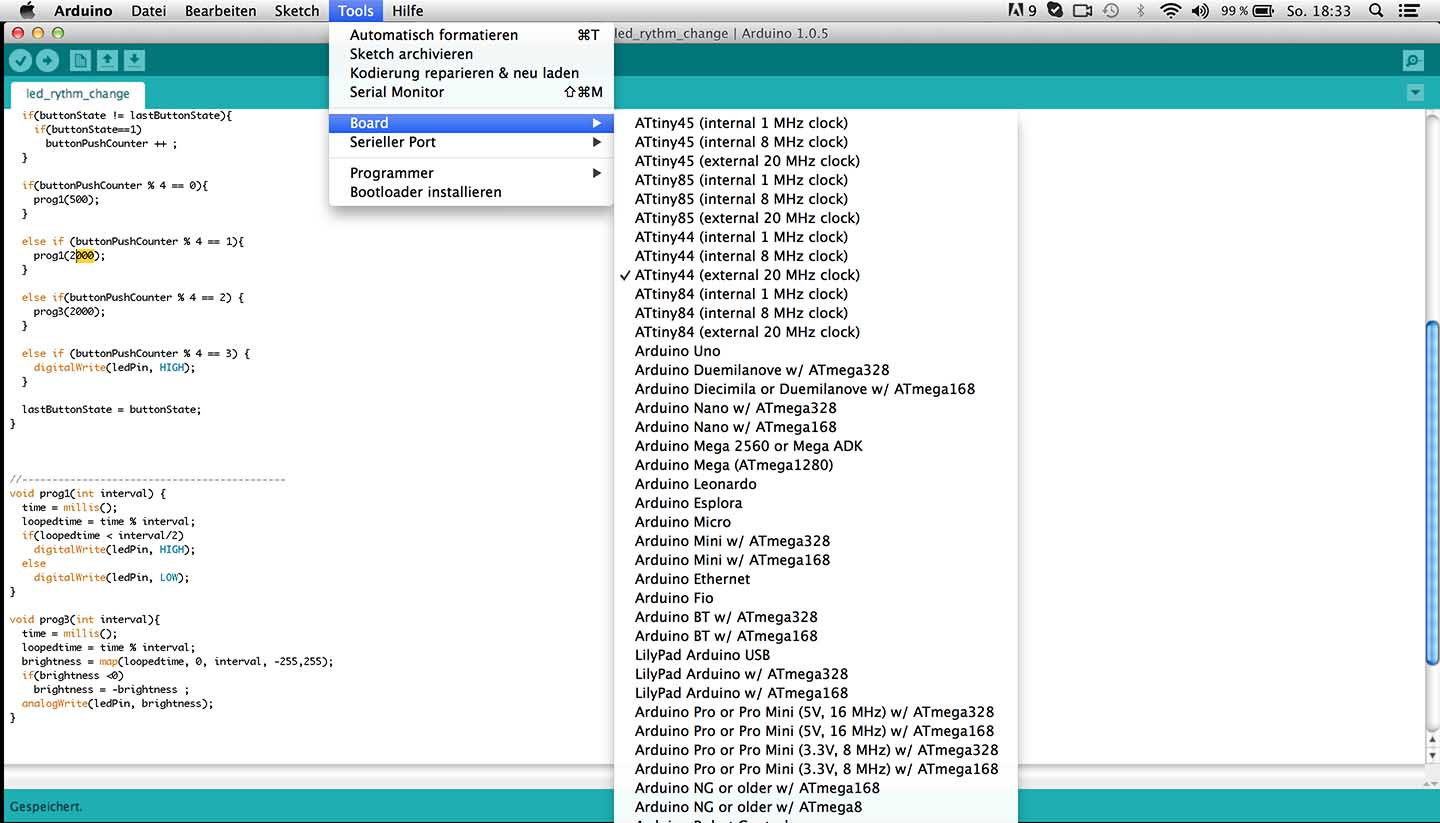Click the New sketch icon
Image resolution: width=1440 pixels, height=823 pixels.
(80, 60)
